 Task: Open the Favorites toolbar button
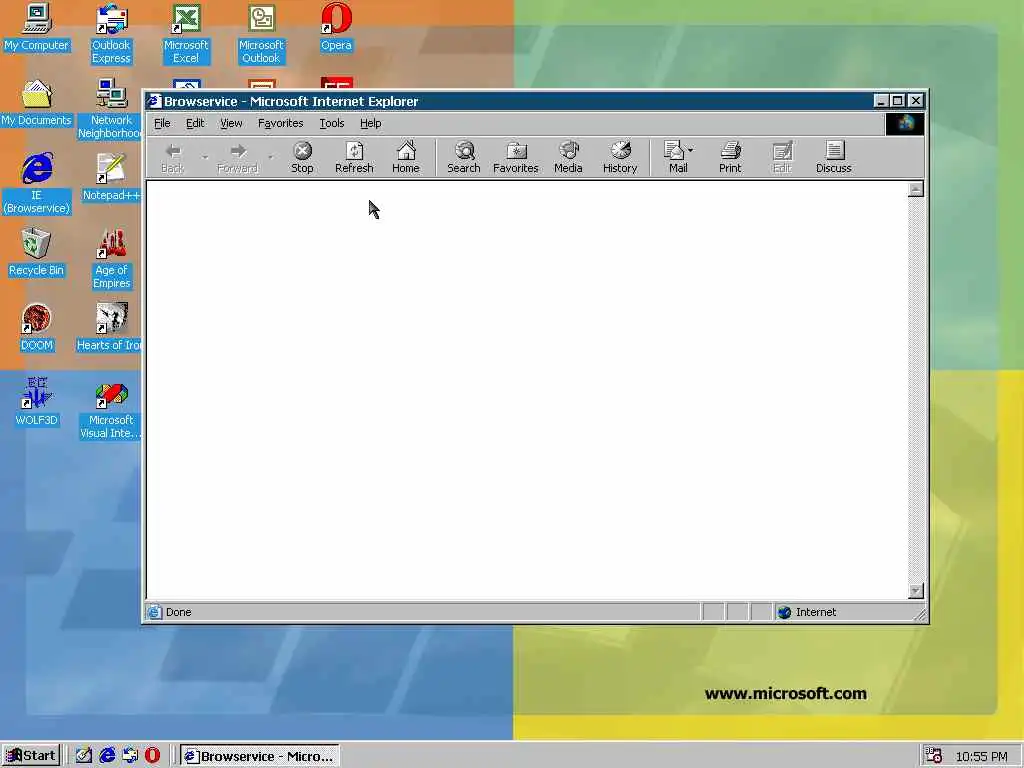click(516, 157)
